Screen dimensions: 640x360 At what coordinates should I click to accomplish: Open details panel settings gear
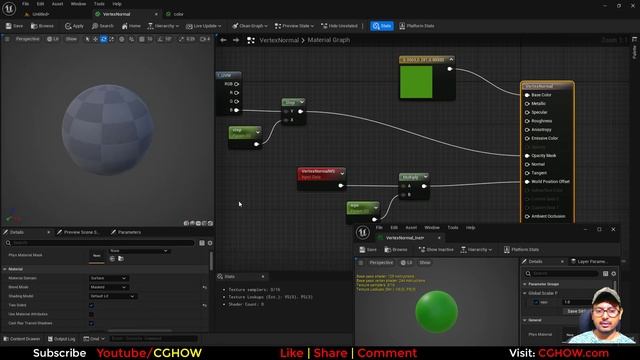click(210, 243)
